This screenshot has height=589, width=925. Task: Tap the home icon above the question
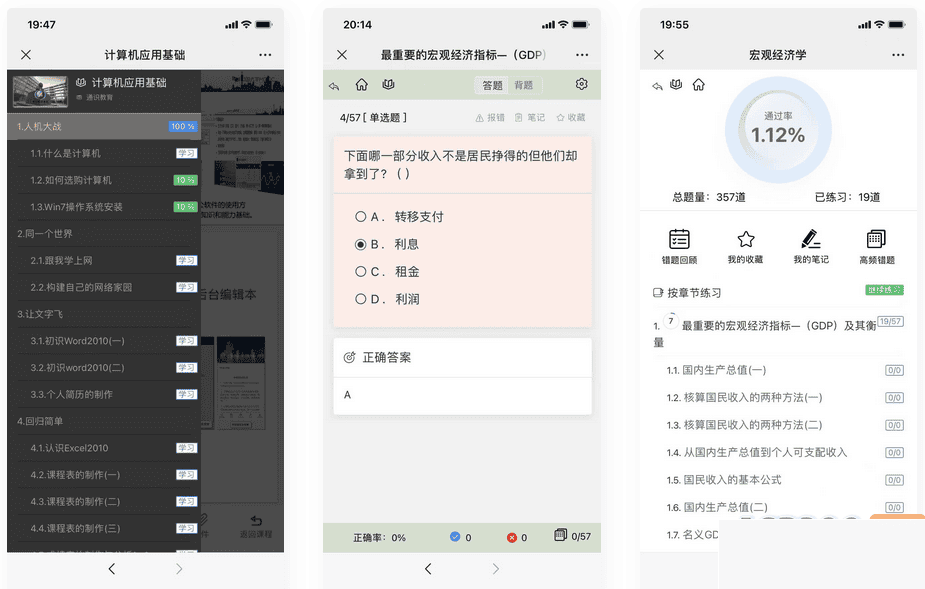tap(361, 85)
